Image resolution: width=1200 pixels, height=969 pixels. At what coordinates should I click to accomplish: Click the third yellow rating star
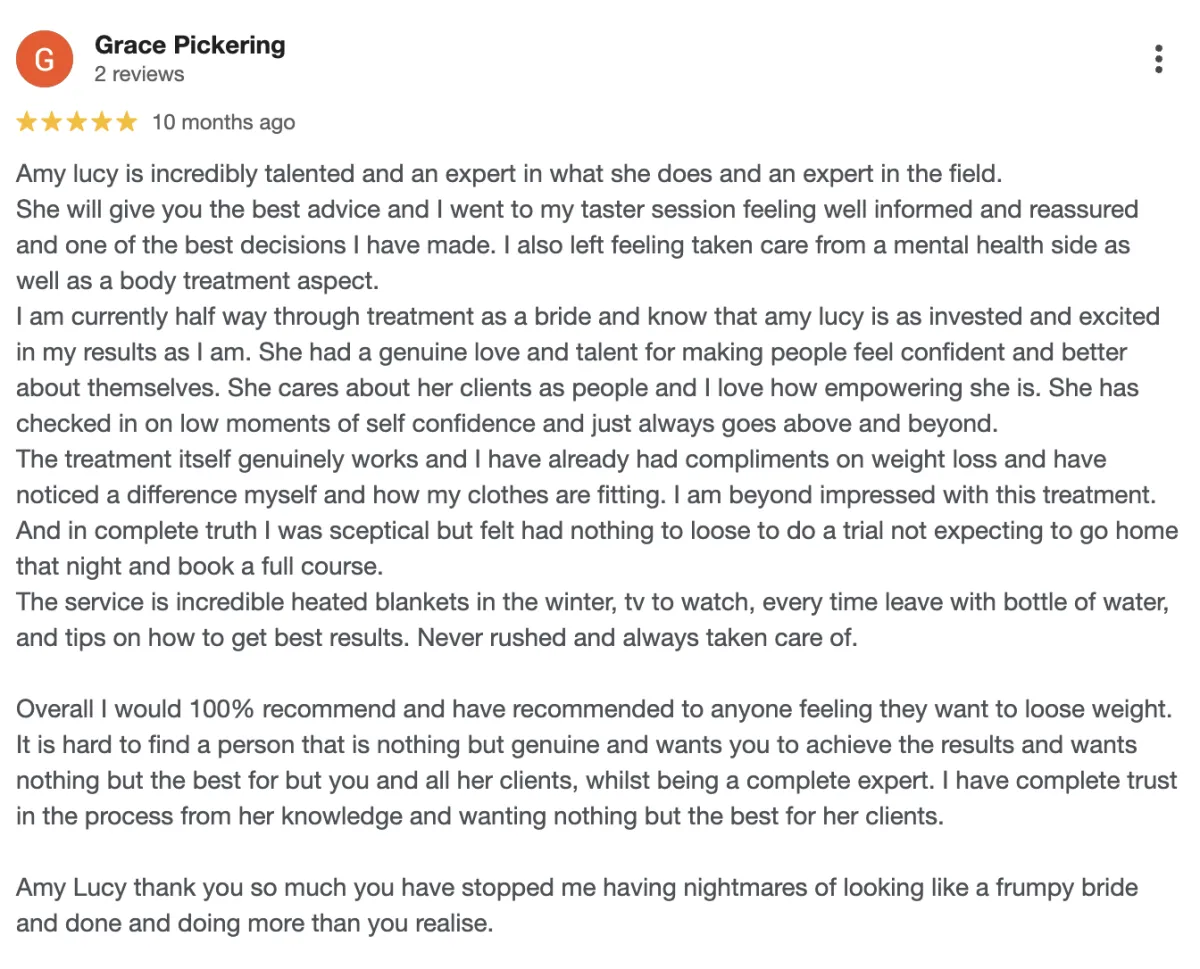77,122
